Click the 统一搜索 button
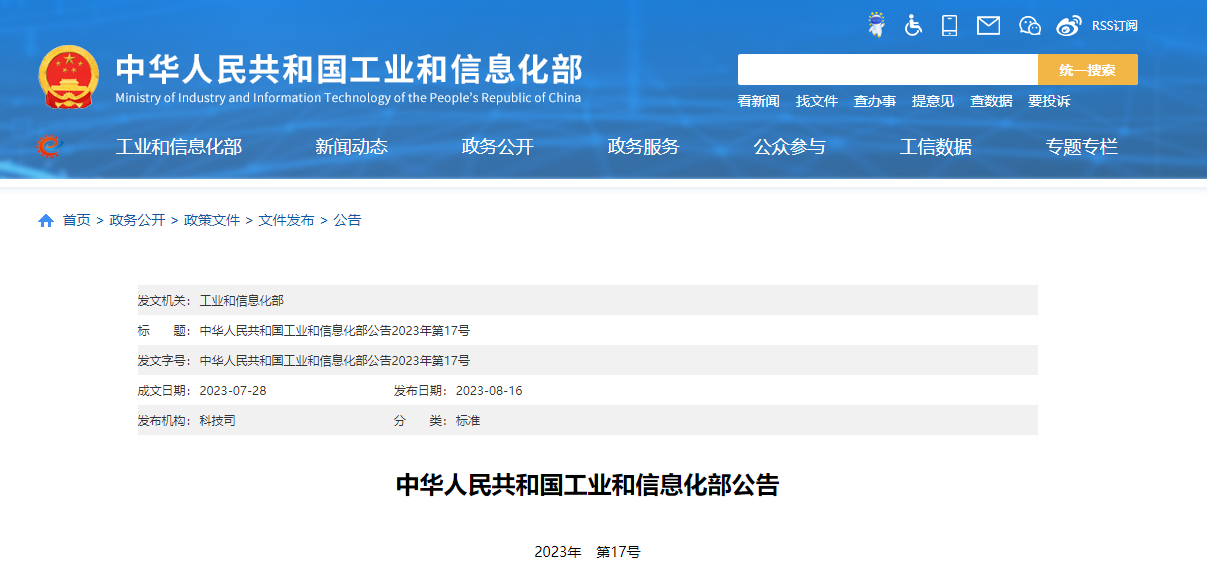The image size is (1207, 582). tap(1088, 70)
